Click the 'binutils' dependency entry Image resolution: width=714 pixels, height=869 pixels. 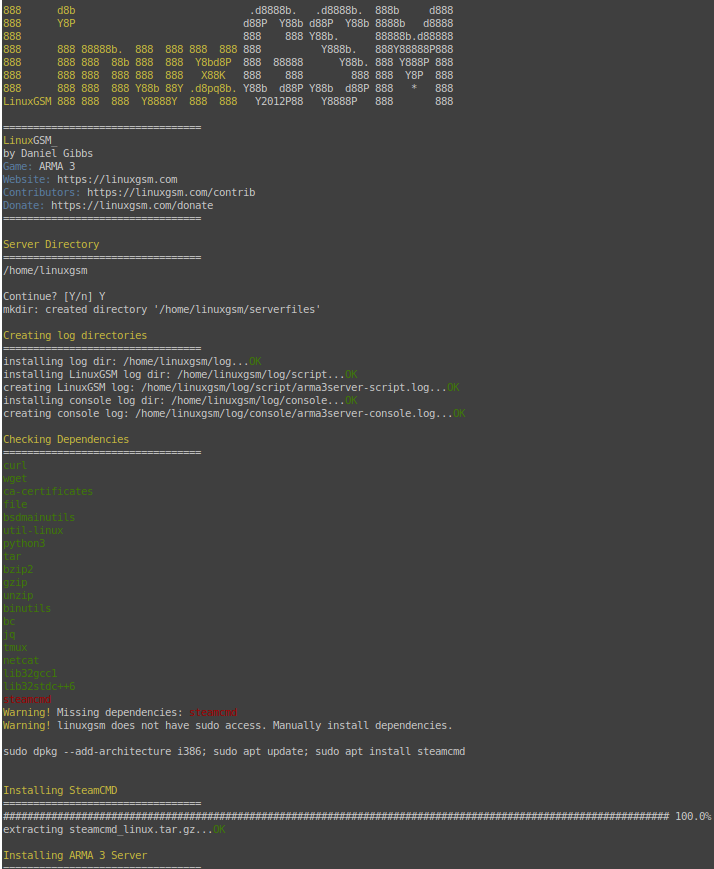click(27, 609)
